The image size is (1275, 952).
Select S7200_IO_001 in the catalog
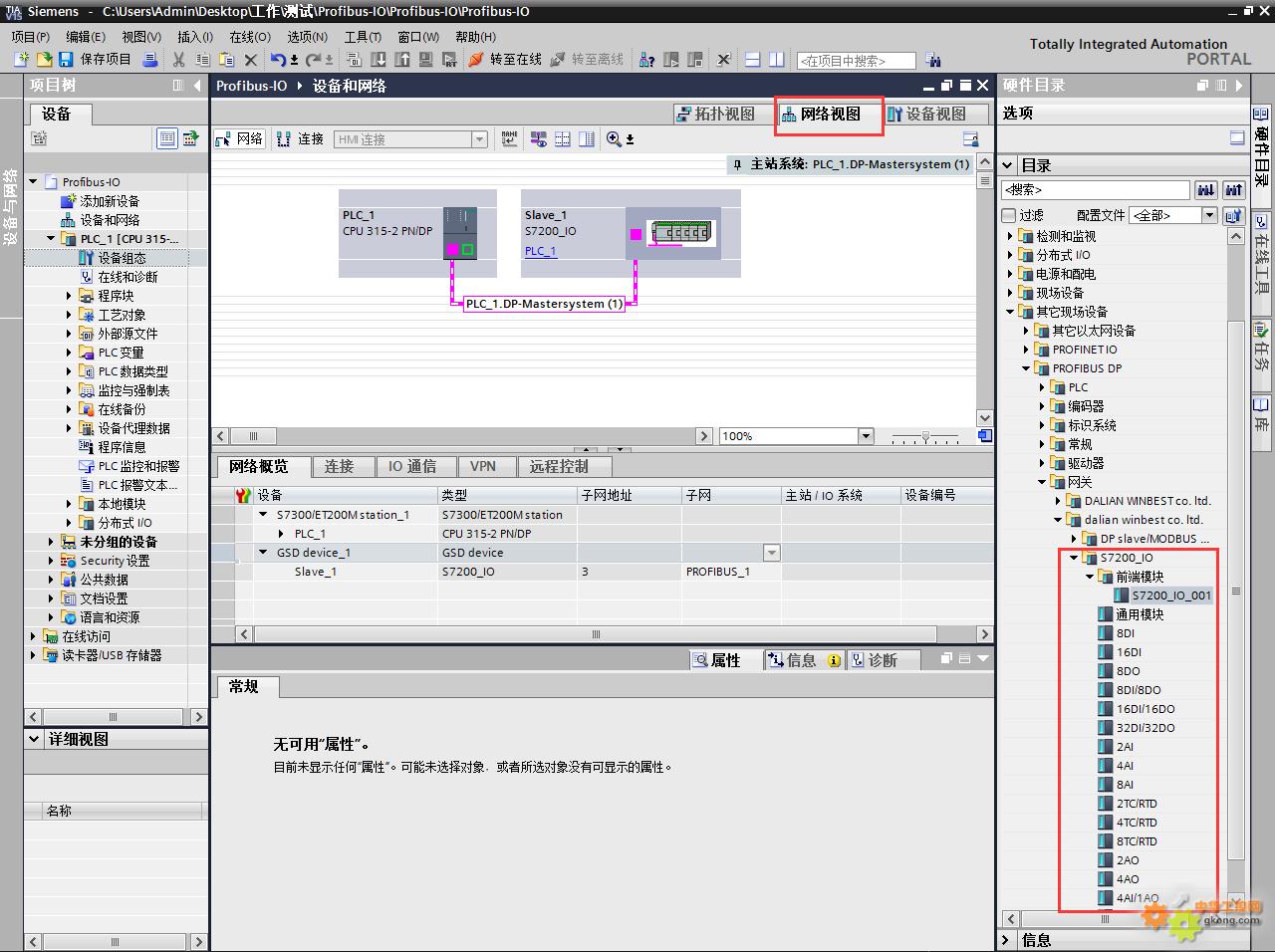click(x=1162, y=595)
